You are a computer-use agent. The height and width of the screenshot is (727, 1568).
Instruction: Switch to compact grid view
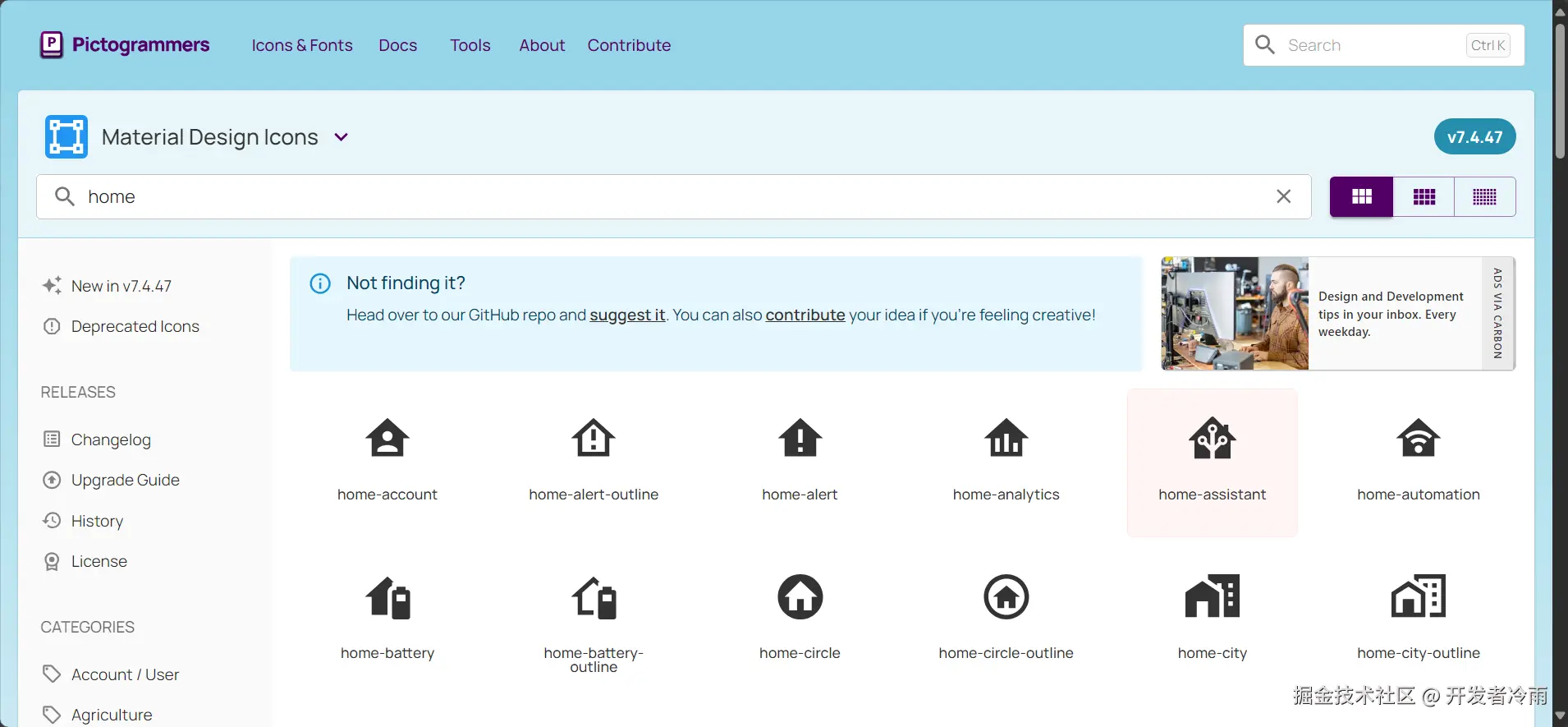[x=1484, y=196]
